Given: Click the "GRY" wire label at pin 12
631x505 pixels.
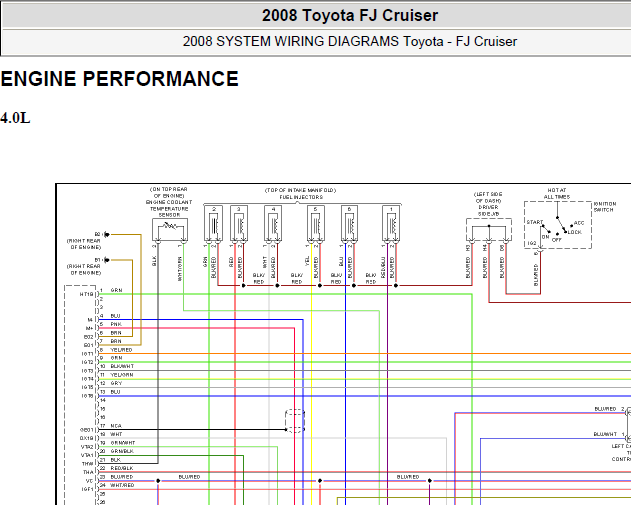Looking at the screenshot, I should tap(116, 383).
